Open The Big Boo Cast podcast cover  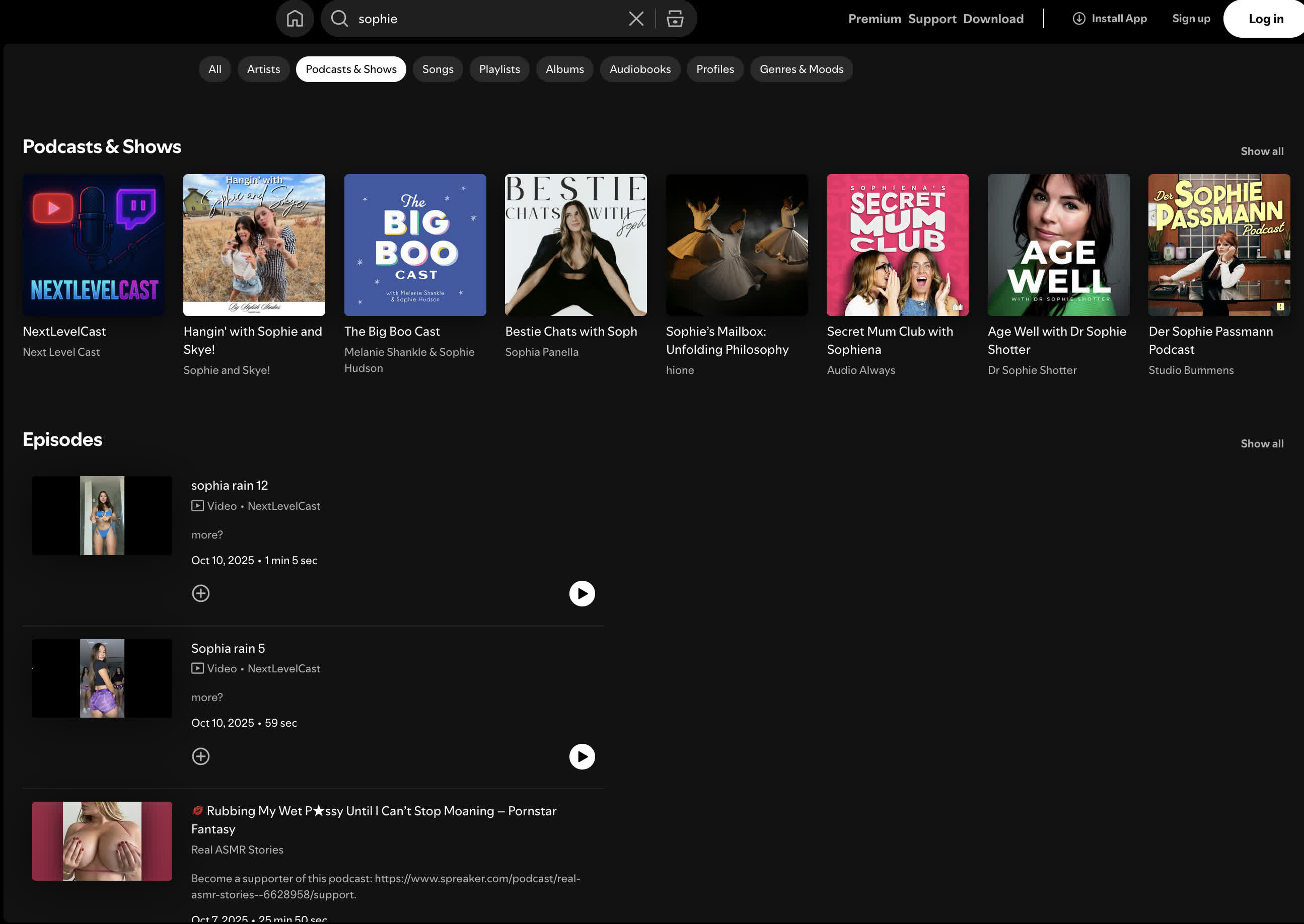[415, 245]
